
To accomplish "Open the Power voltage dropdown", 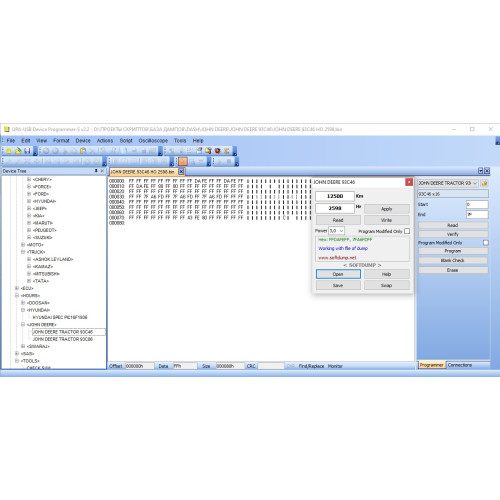I will (x=337, y=231).
